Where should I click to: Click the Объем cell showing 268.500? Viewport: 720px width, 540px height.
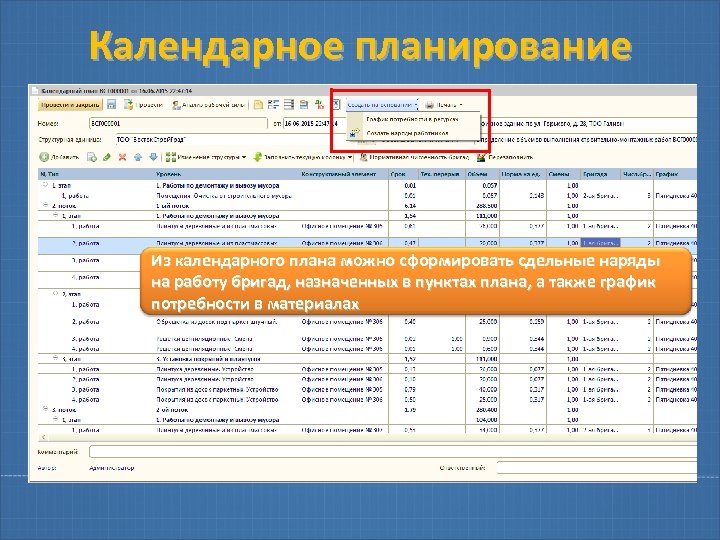click(x=482, y=205)
